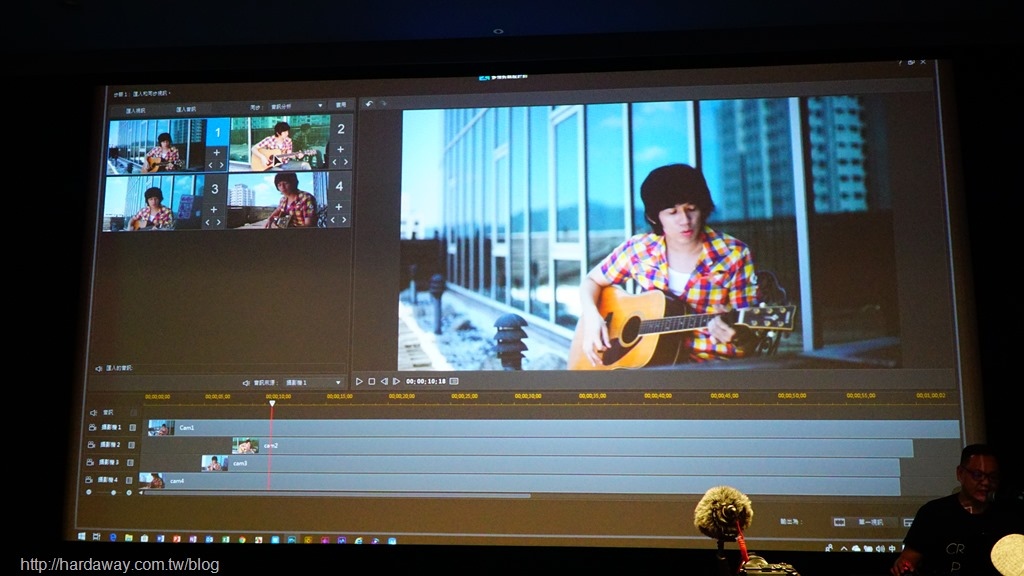Stop playback with the square Stop button

pos(372,381)
